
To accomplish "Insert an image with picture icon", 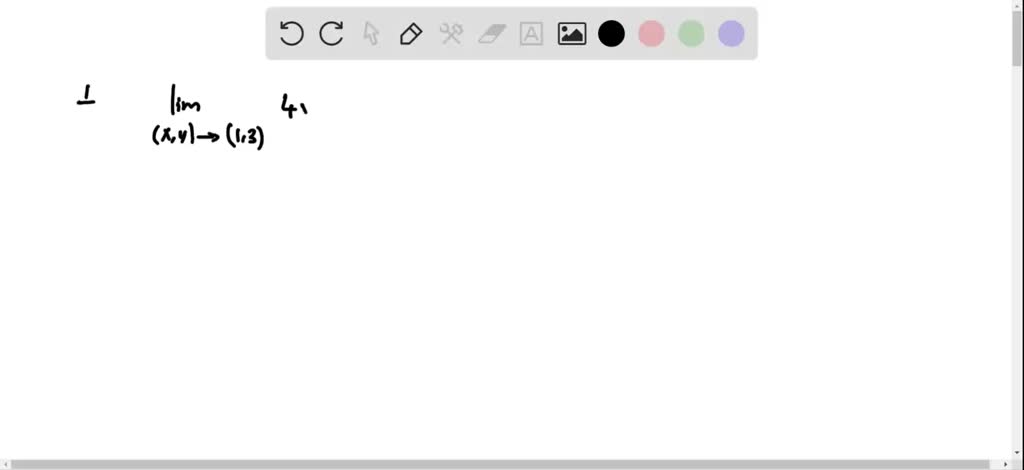I will 571,33.
